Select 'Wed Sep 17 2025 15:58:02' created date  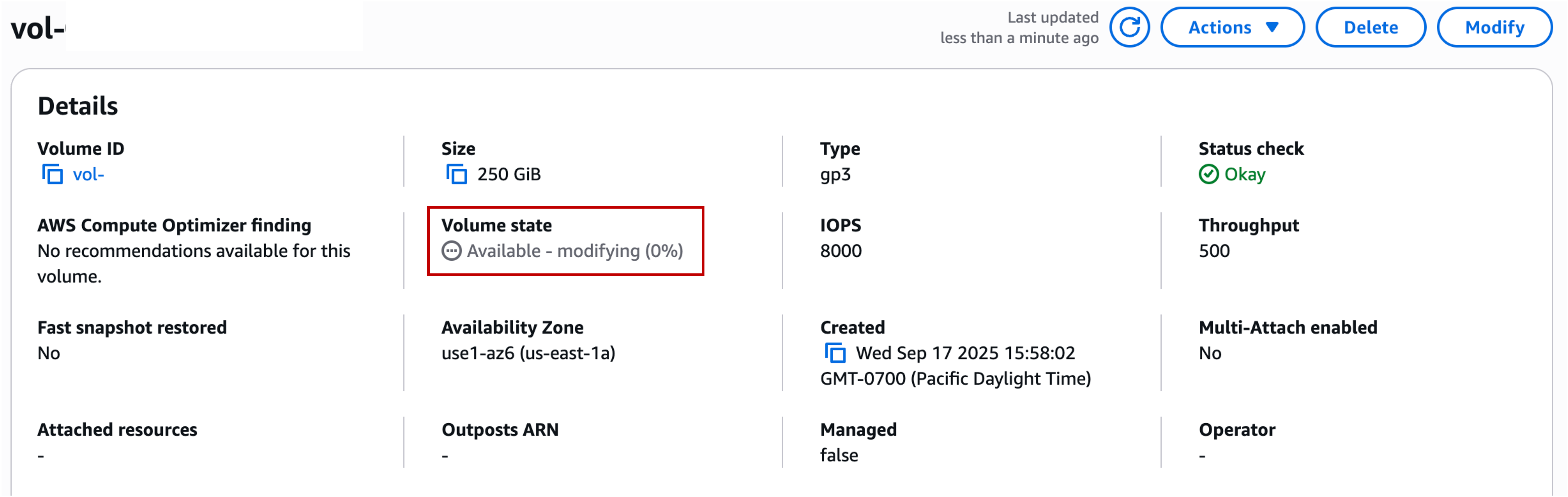point(966,353)
